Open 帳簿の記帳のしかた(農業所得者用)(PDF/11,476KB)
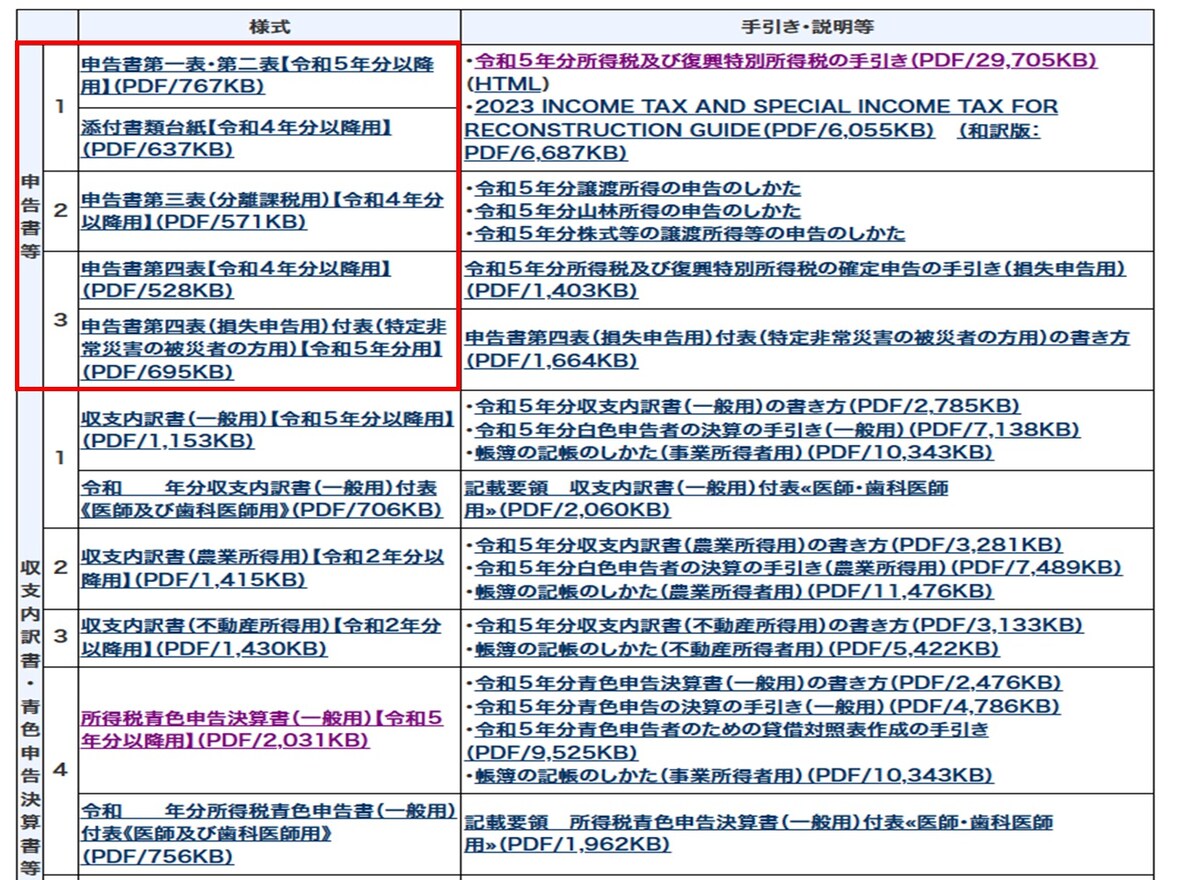1200x880 pixels. click(733, 591)
